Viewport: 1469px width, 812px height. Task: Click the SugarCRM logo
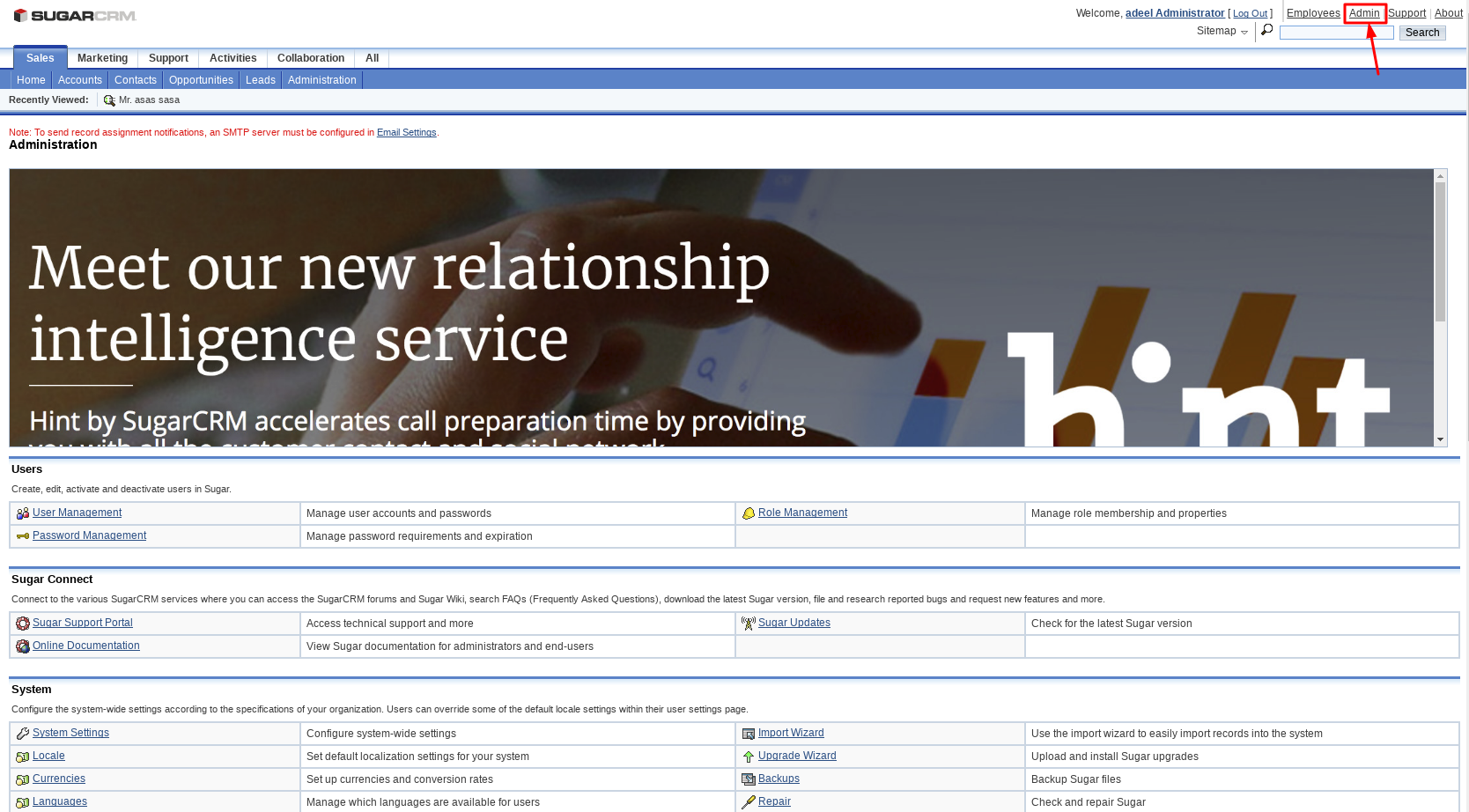click(x=75, y=16)
